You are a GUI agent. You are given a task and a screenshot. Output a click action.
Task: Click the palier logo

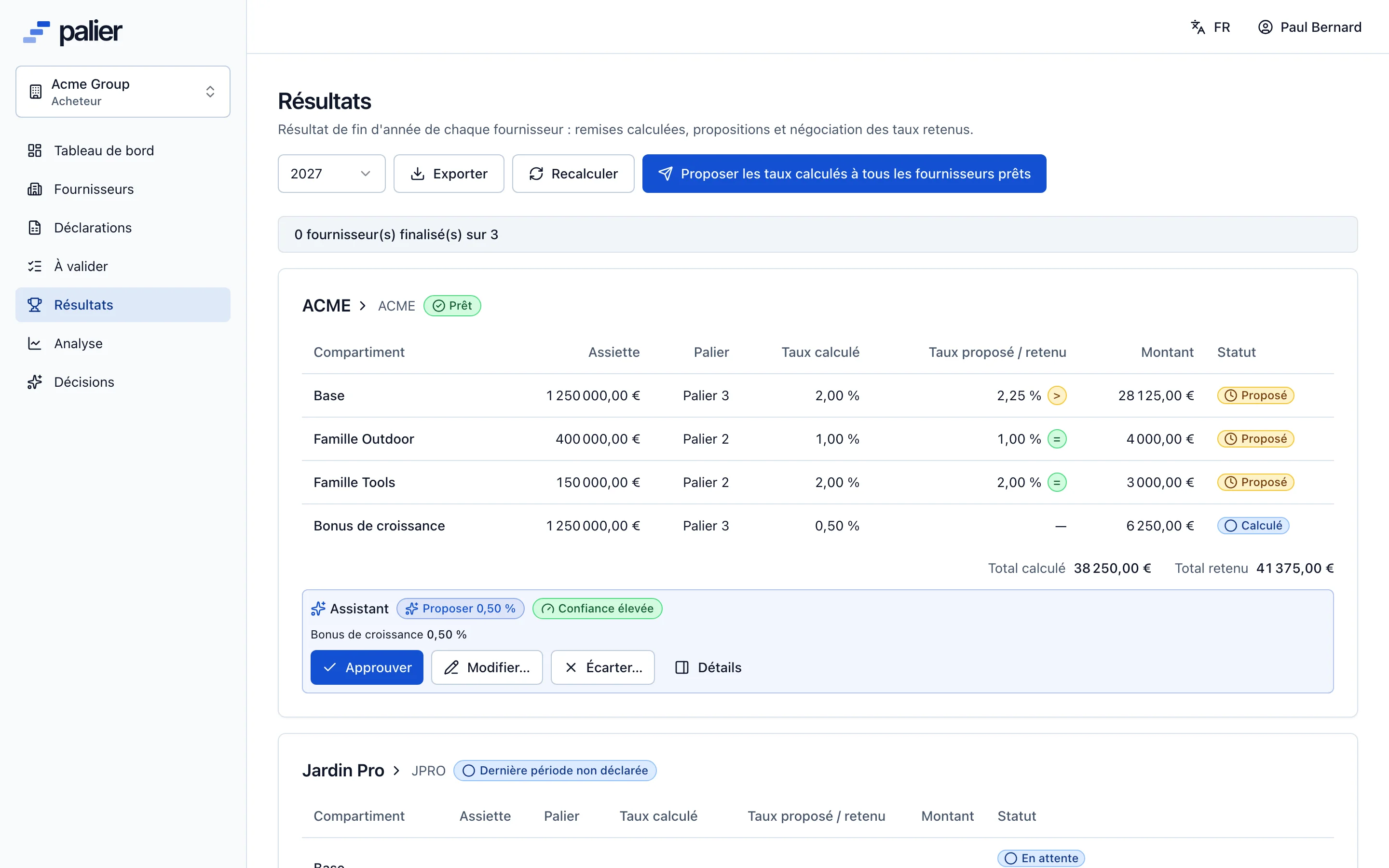tap(72, 31)
